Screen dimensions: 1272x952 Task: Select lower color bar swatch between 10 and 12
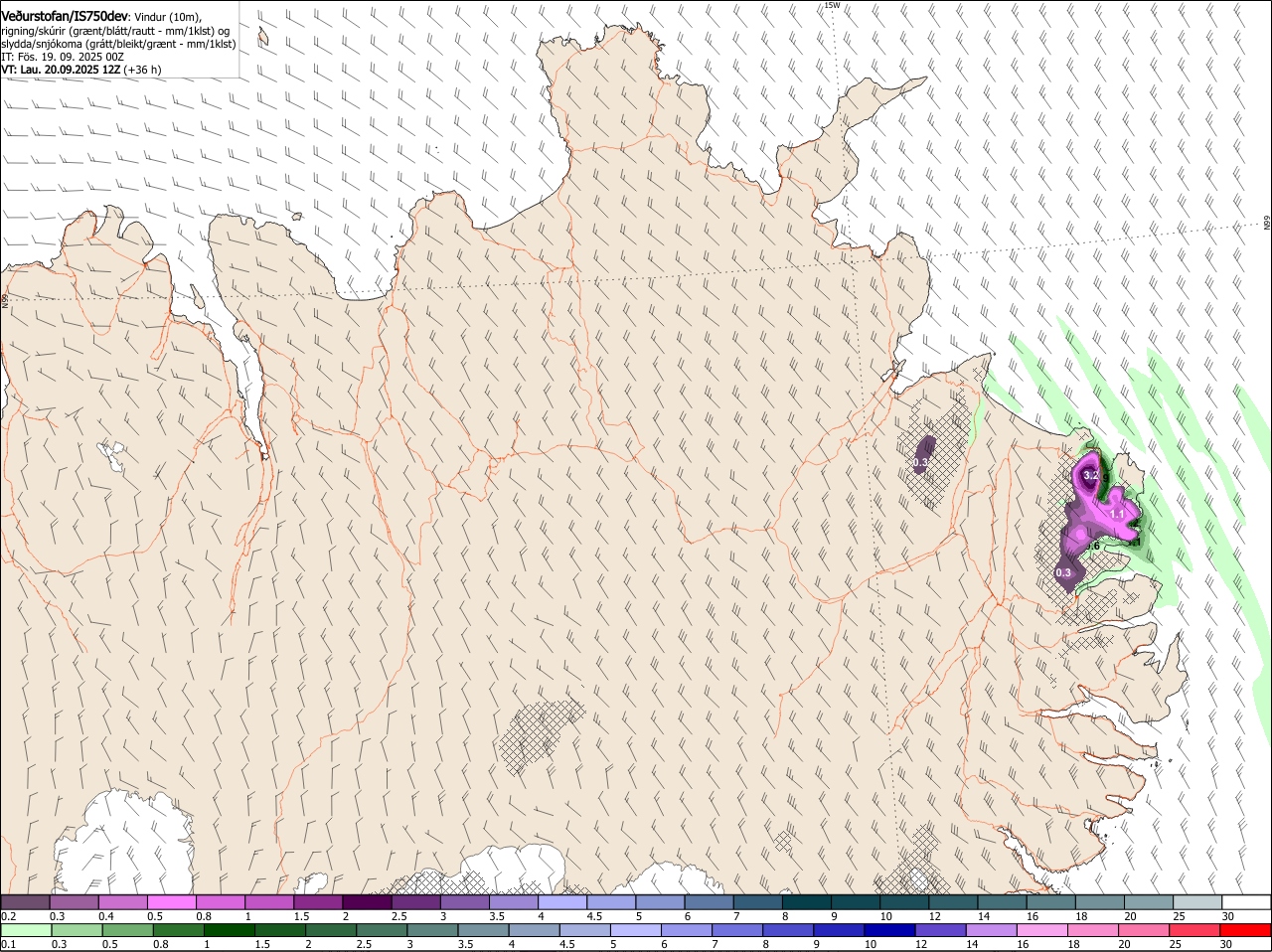[x=889, y=930]
